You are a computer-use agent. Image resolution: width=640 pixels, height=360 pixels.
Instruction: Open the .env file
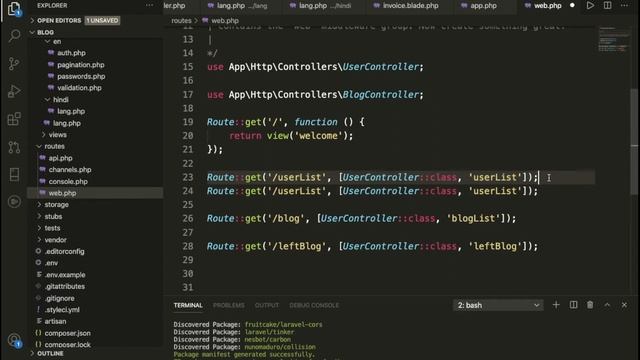[51, 263]
